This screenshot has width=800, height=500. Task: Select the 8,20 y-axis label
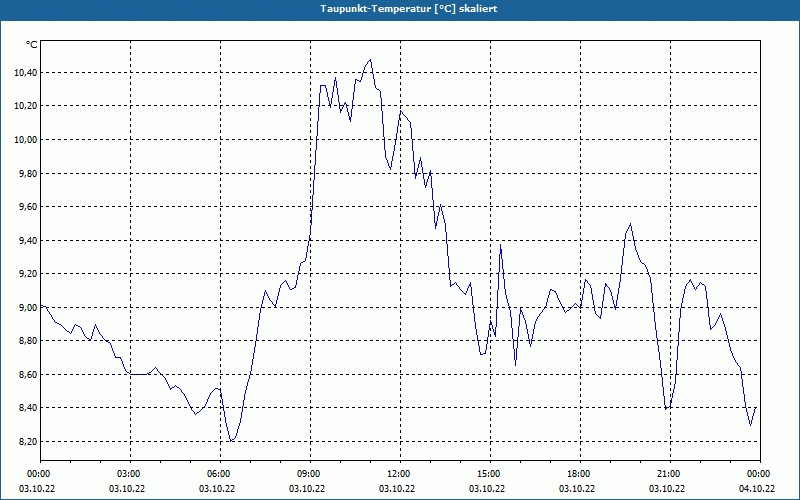pyautogui.click(x=28, y=441)
